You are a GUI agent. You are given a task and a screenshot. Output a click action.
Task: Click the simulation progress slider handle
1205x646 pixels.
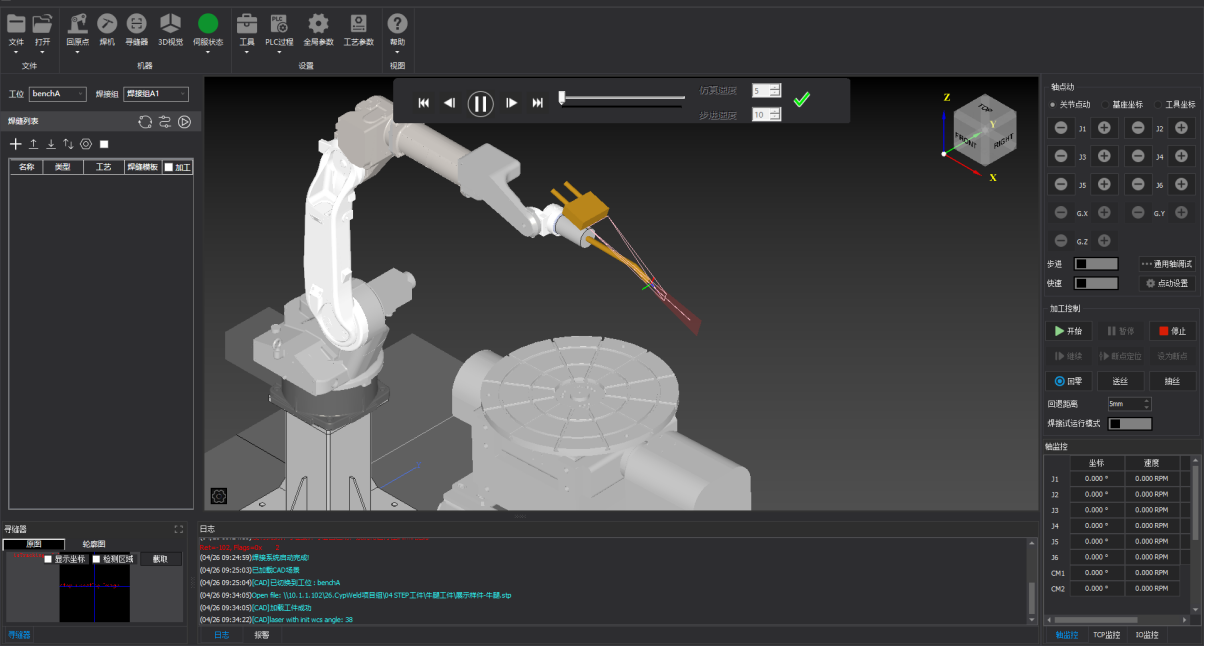(562, 97)
